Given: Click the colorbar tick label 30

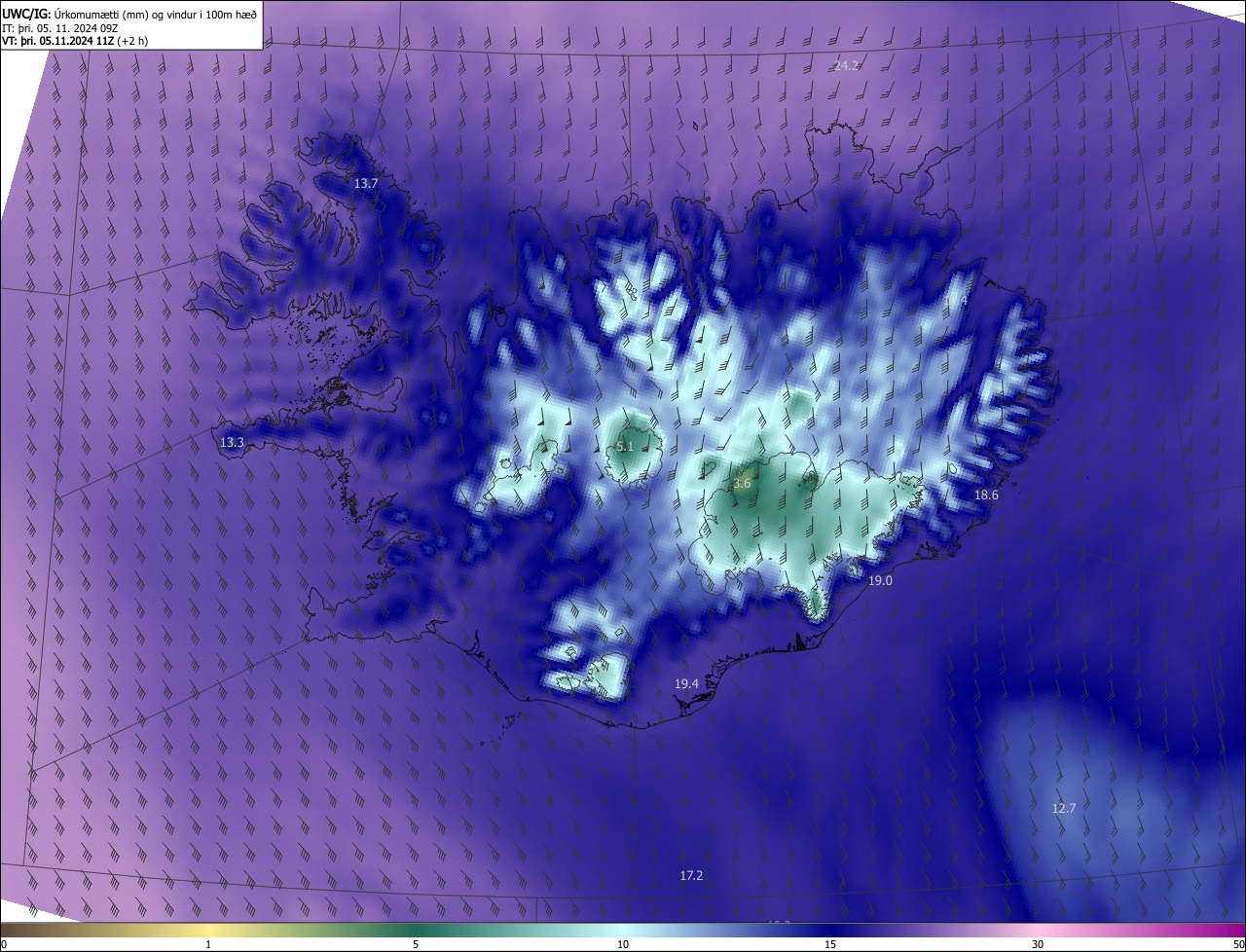Looking at the screenshot, I should [x=1038, y=944].
